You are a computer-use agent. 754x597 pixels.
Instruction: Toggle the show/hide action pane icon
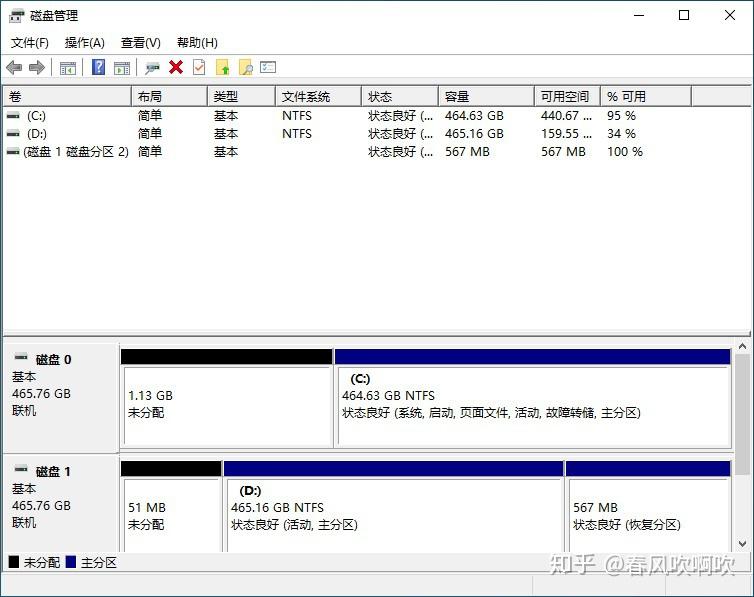click(122, 68)
